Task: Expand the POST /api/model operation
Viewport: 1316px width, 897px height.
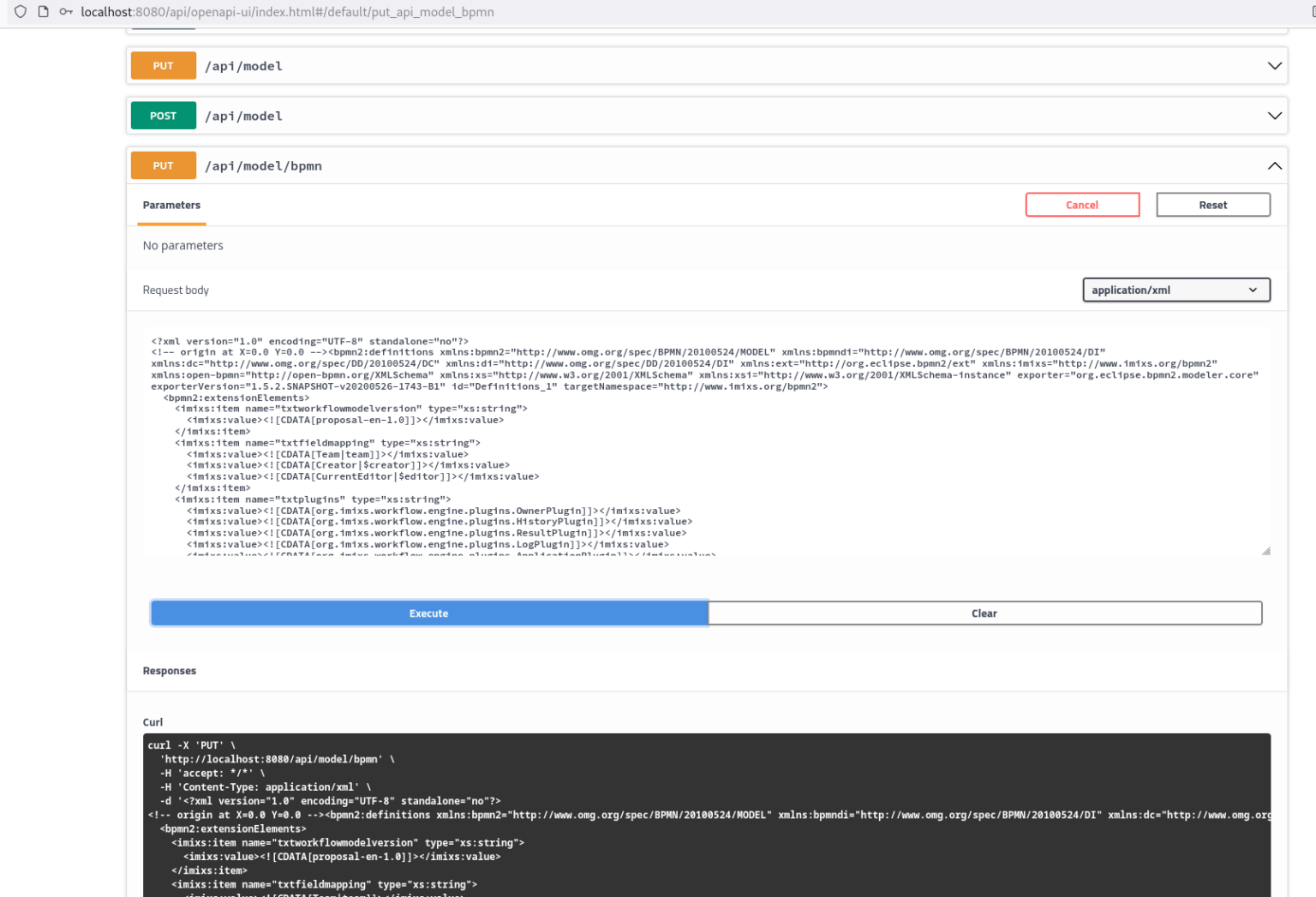Action: 1275,115
